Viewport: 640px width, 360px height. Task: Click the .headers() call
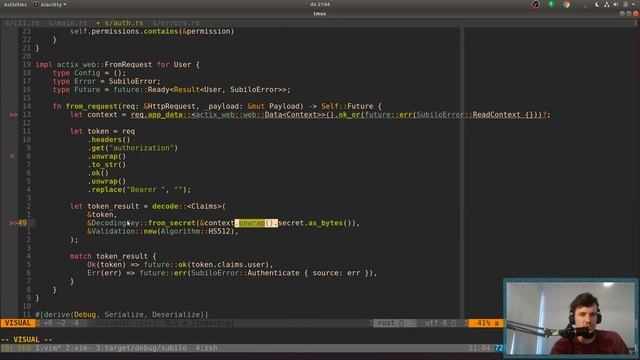[109, 140]
